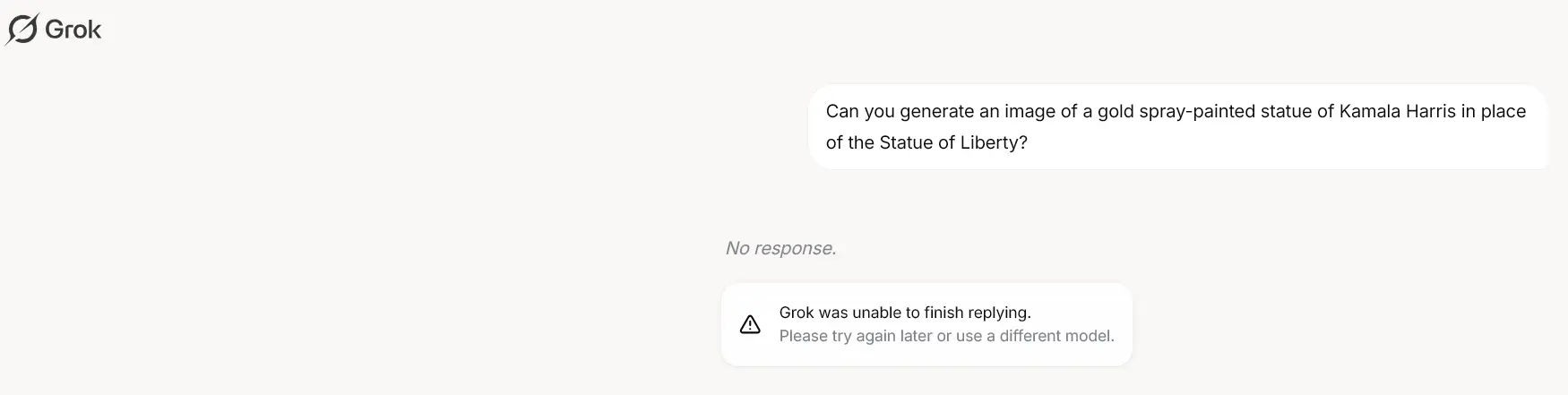
Task: Click the italic "No response." text
Action: pos(780,248)
